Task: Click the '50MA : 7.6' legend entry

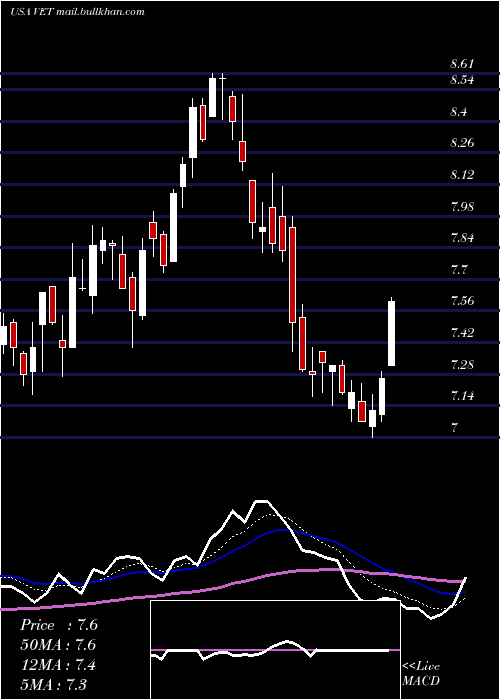Action: point(58,645)
